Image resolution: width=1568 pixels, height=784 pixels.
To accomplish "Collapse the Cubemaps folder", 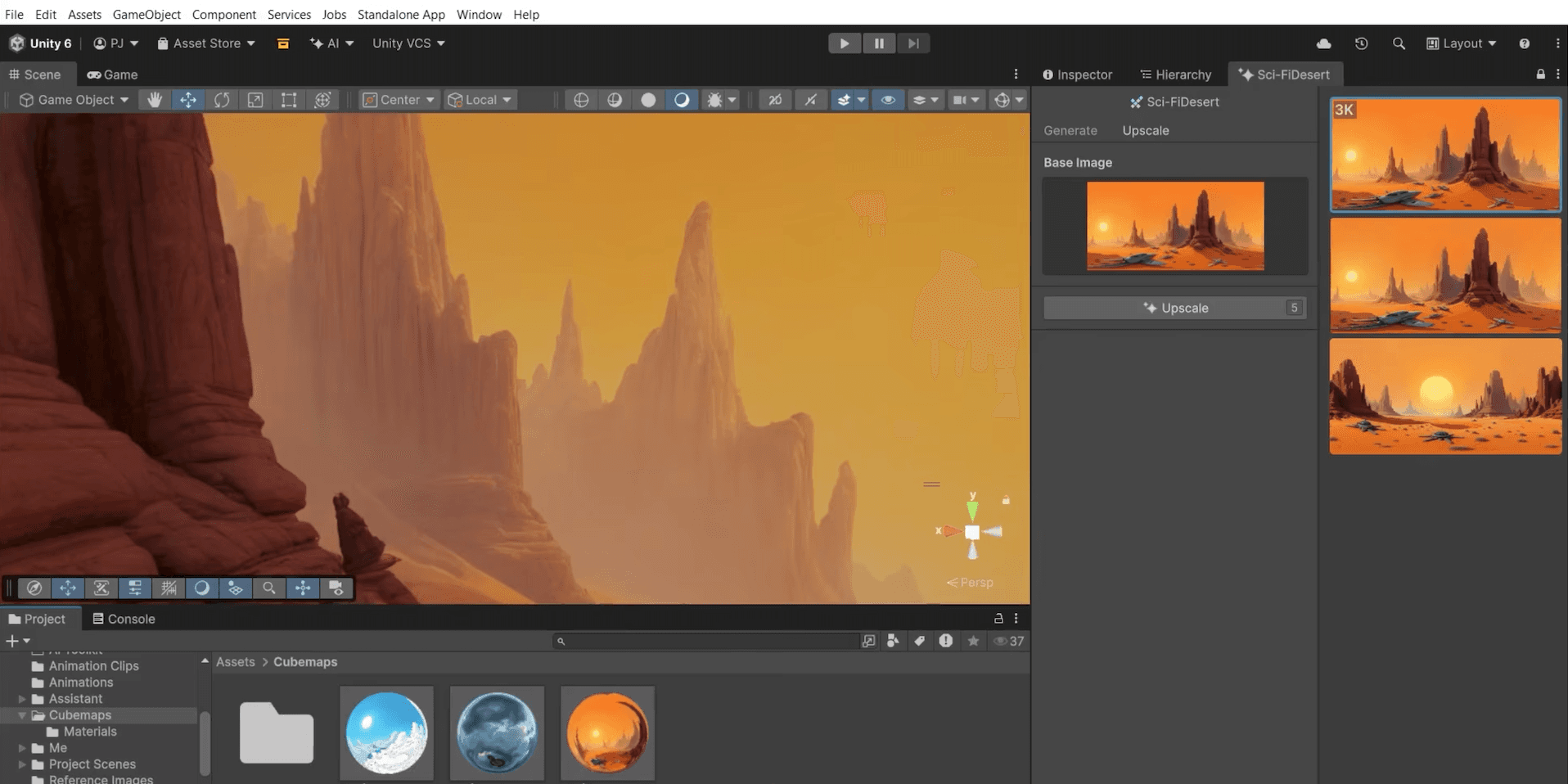I will tap(22, 715).
